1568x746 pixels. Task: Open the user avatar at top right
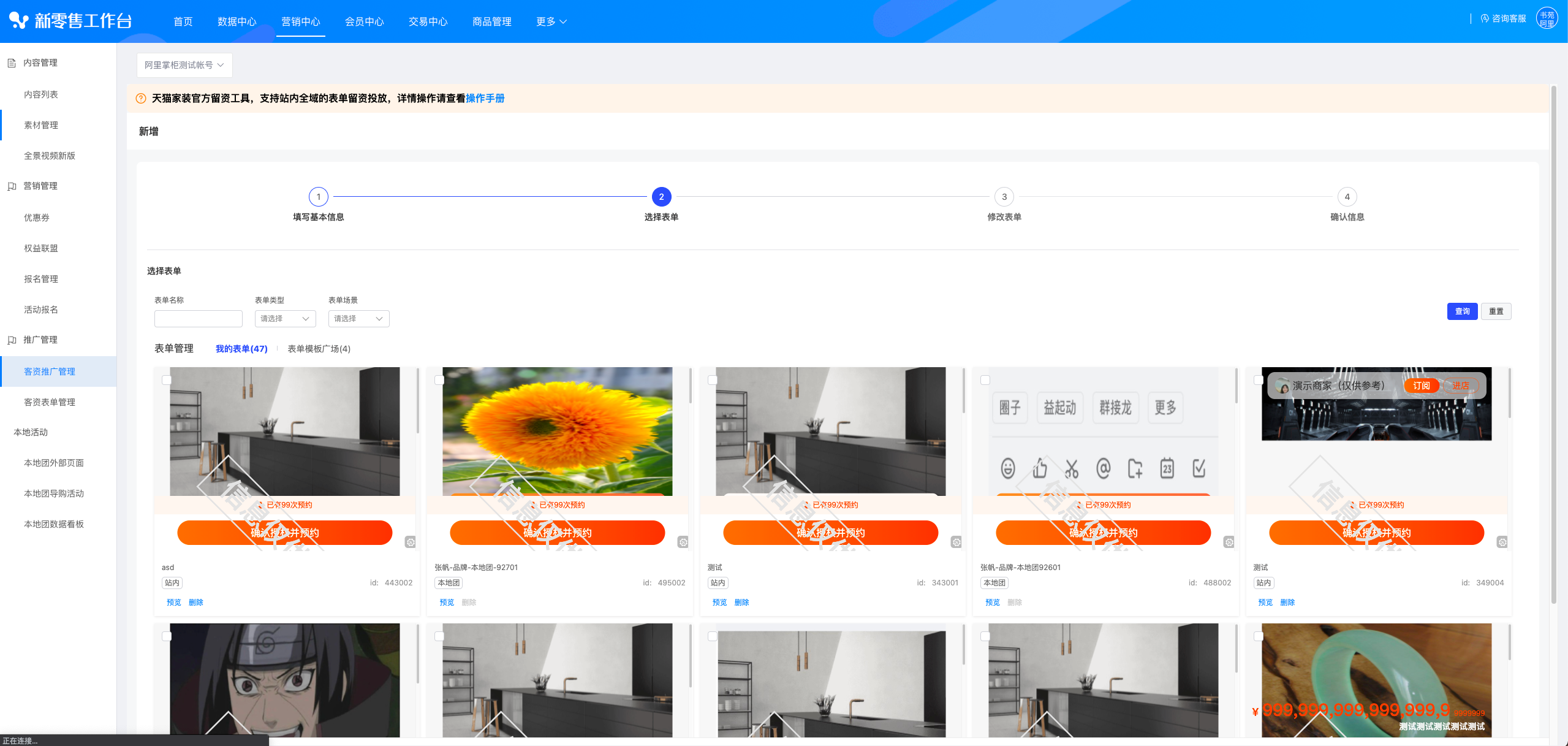pos(1547,19)
